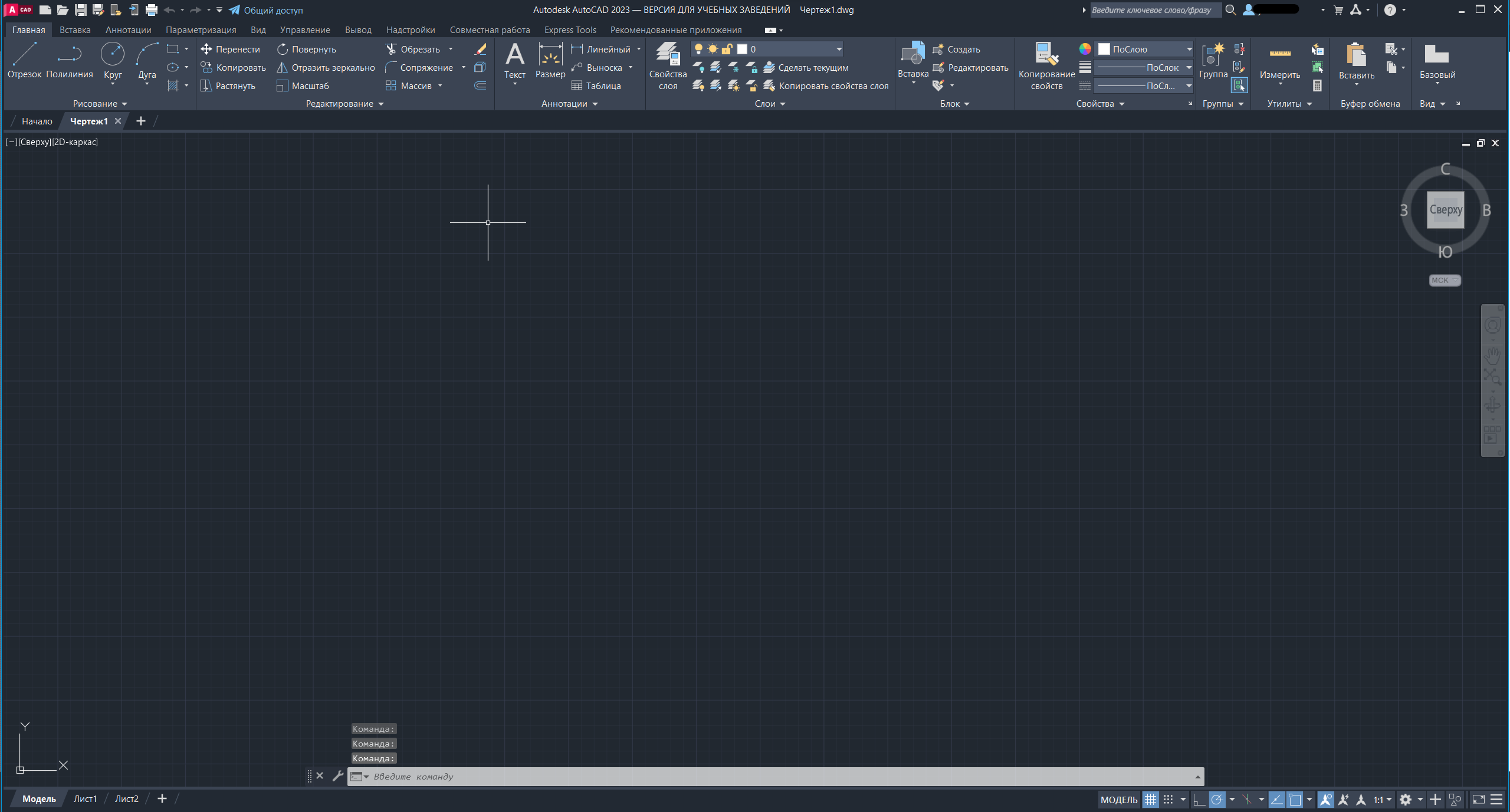1510x812 pixels.
Task: Click the Текст text tool
Action: (515, 60)
